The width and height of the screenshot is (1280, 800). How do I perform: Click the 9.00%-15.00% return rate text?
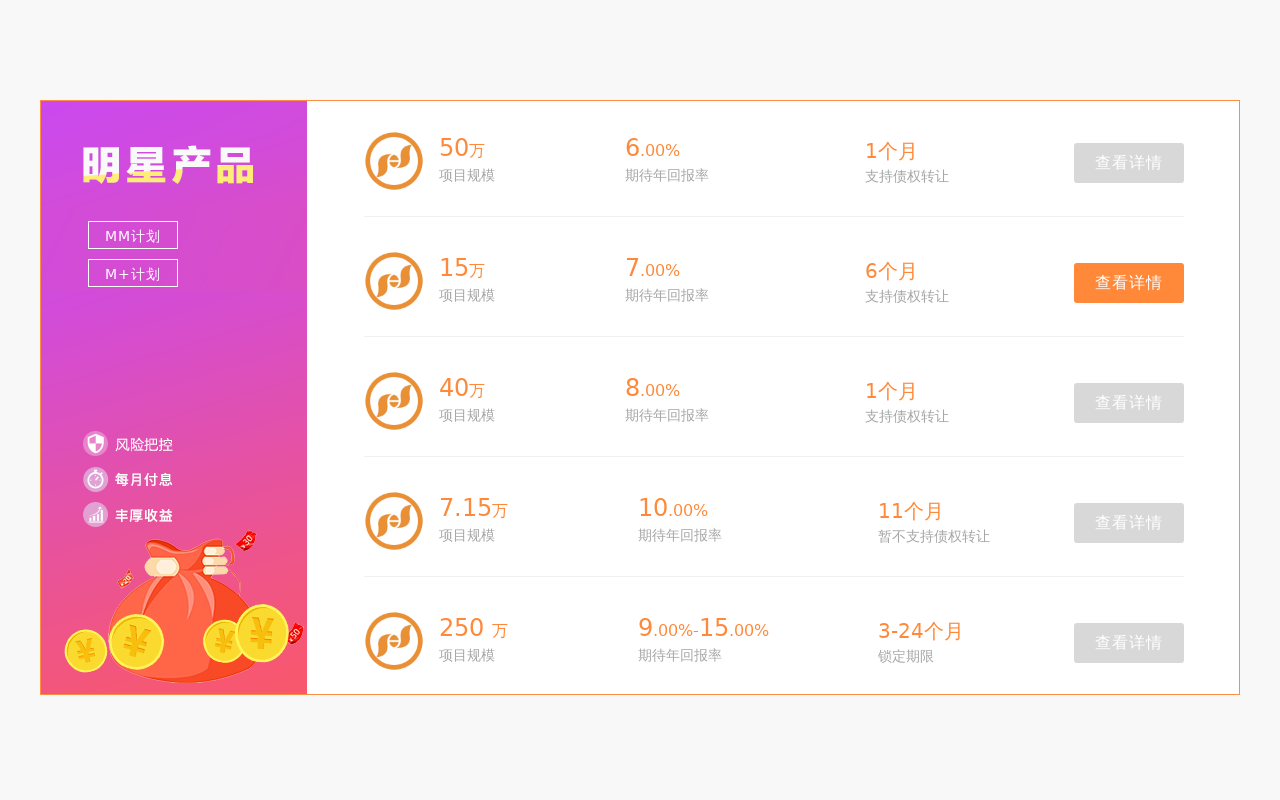point(703,629)
